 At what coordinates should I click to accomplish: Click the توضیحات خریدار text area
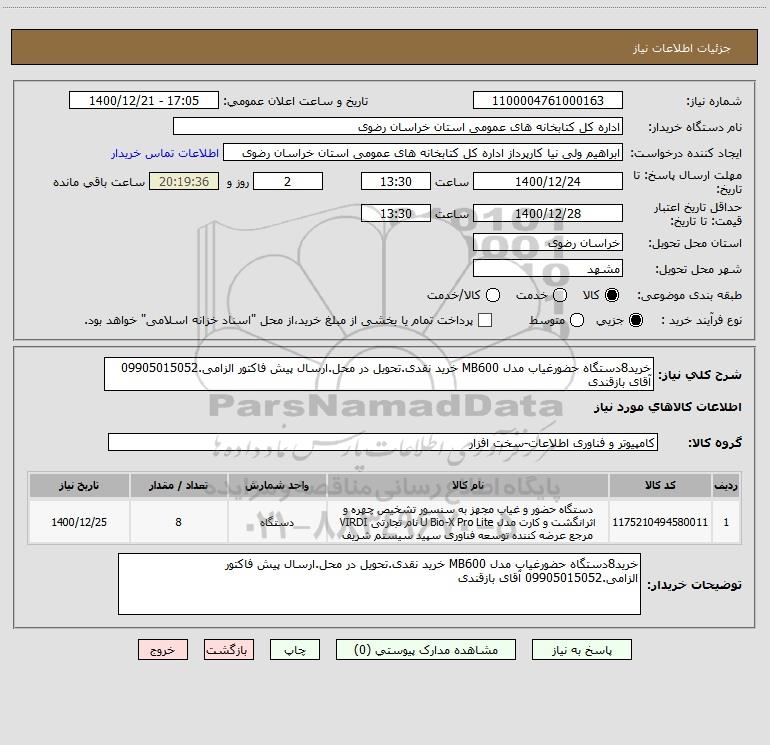[379, 584]
